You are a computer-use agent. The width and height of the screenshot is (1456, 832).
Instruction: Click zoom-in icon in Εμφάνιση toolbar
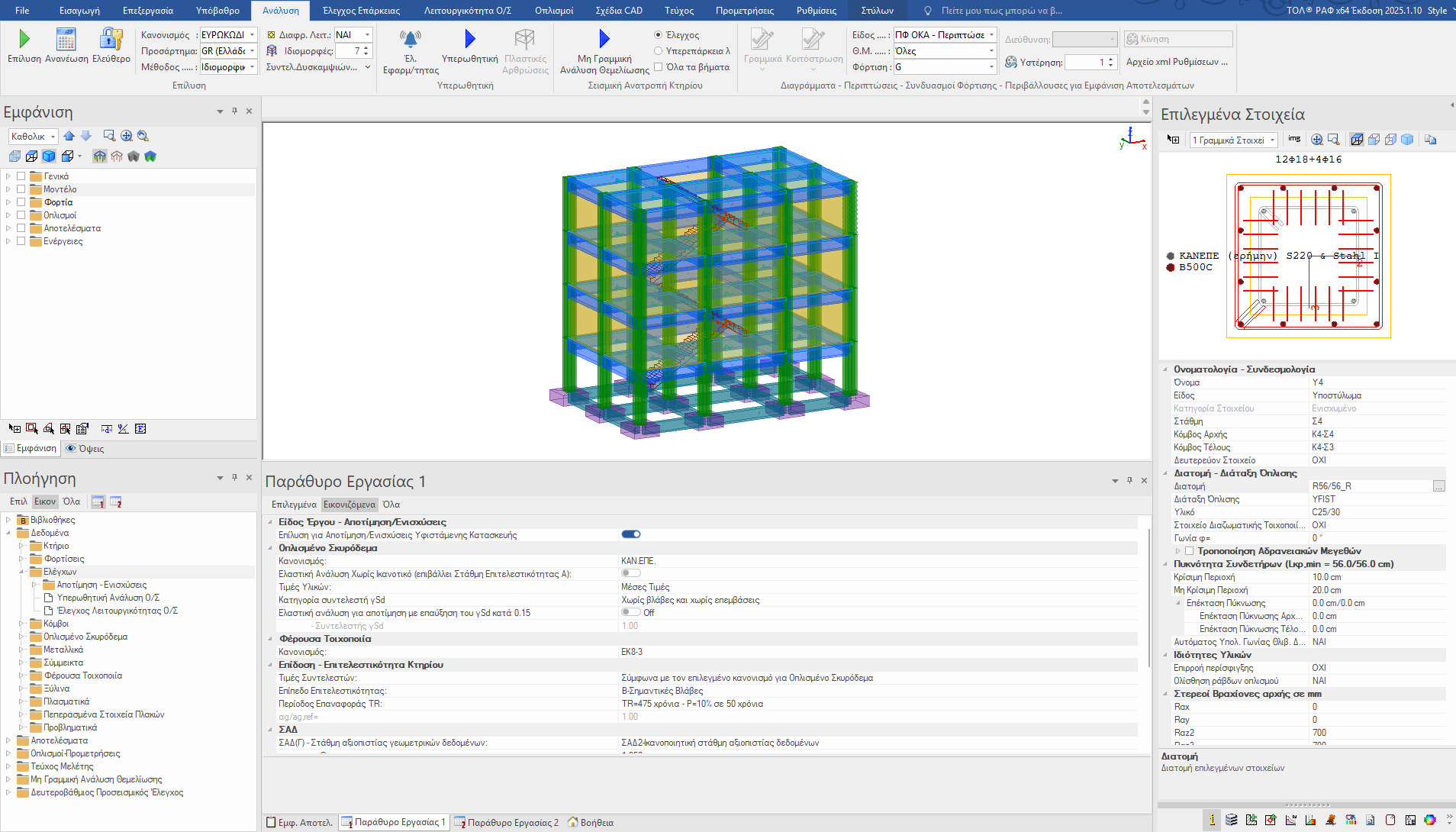pyautogui.click(x=127, y=136)
